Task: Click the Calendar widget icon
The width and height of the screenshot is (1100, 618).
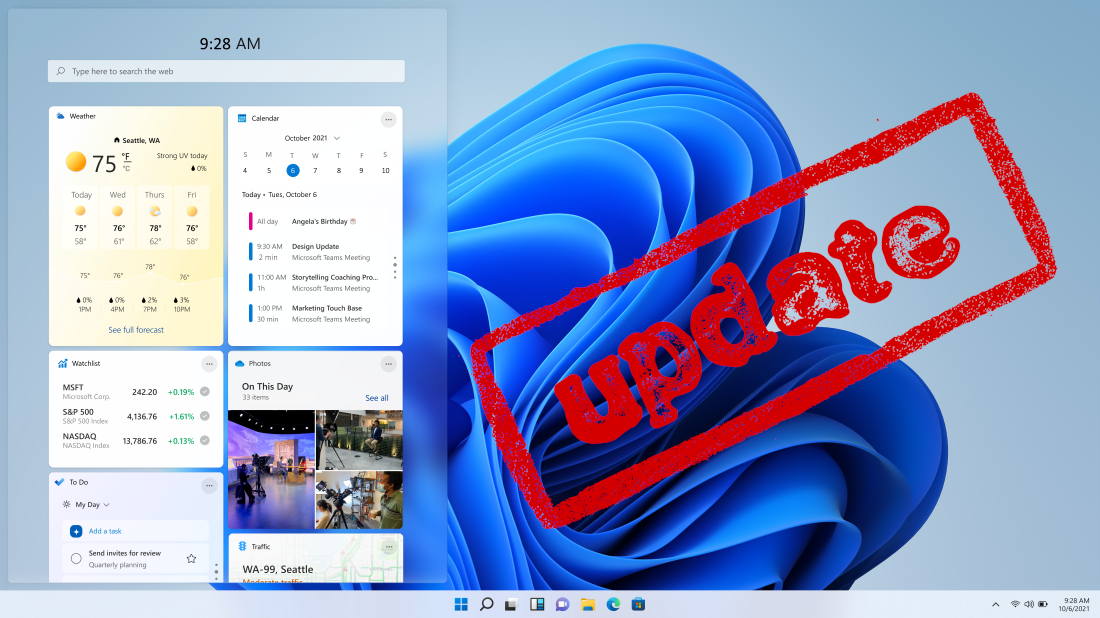Action: pyautogui.click(x=242, y=118)
